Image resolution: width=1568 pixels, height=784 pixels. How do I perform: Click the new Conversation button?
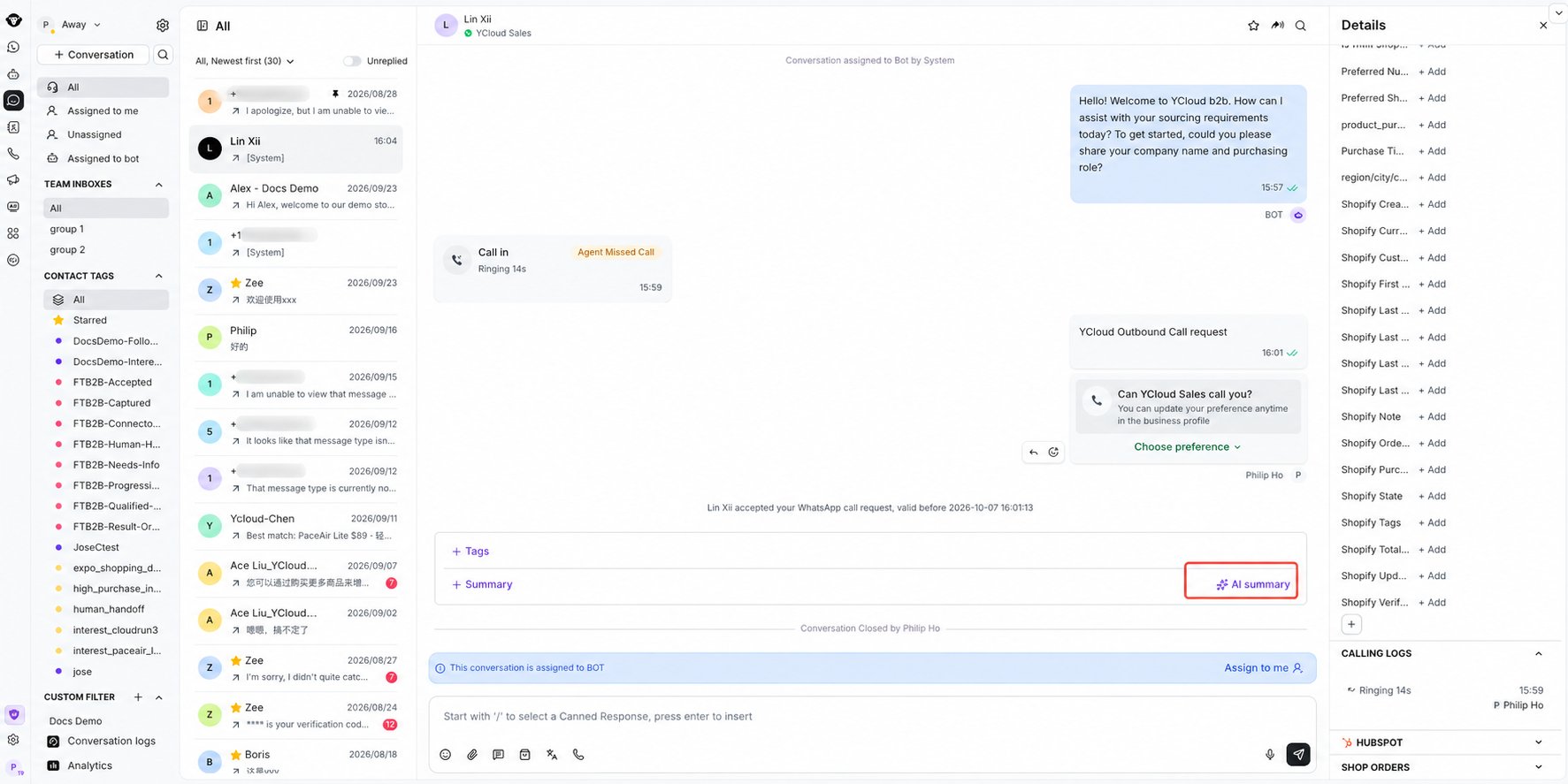tap(94, 55)
